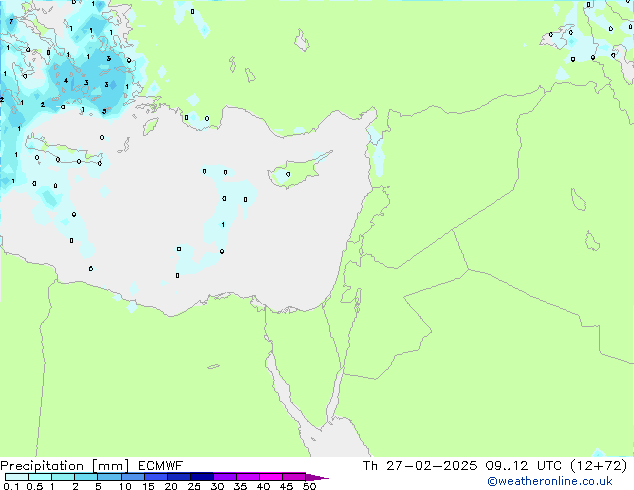Select the 40–45 mm magenta legend swatch
This screenshot has width=634, height=490.
click(271, 477)
